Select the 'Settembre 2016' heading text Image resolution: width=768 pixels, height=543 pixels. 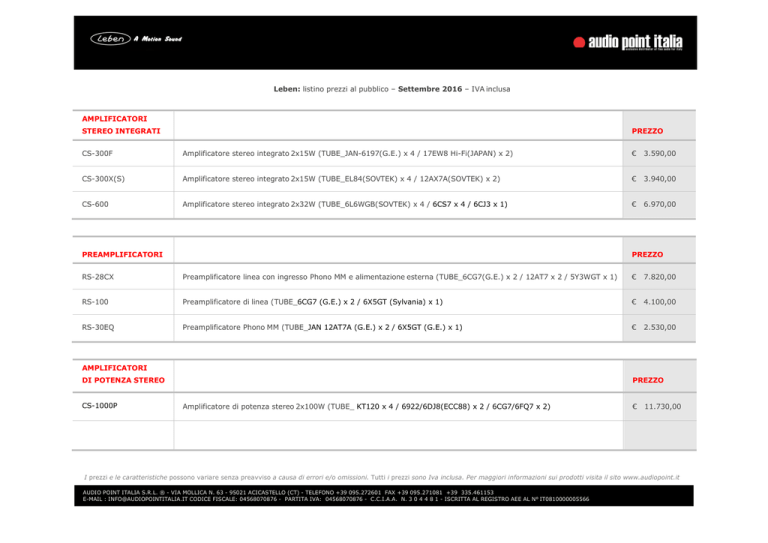[430, 89]
